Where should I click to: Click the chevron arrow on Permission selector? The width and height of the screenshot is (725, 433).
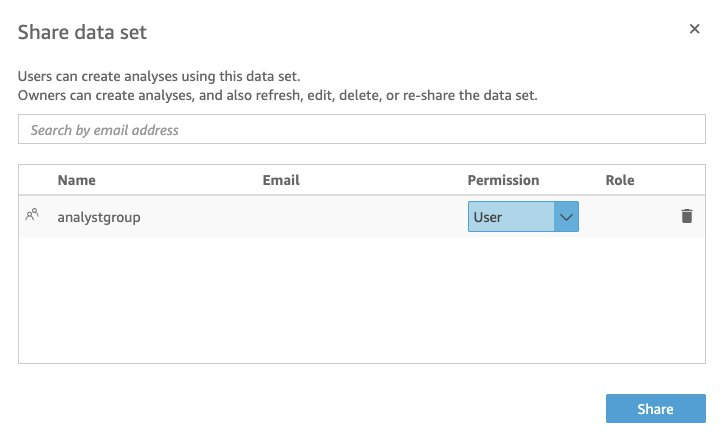pos(566,216)
